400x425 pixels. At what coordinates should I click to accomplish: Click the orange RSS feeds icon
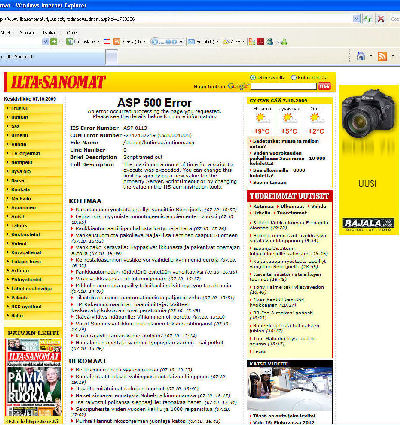[x=382, y=56]
